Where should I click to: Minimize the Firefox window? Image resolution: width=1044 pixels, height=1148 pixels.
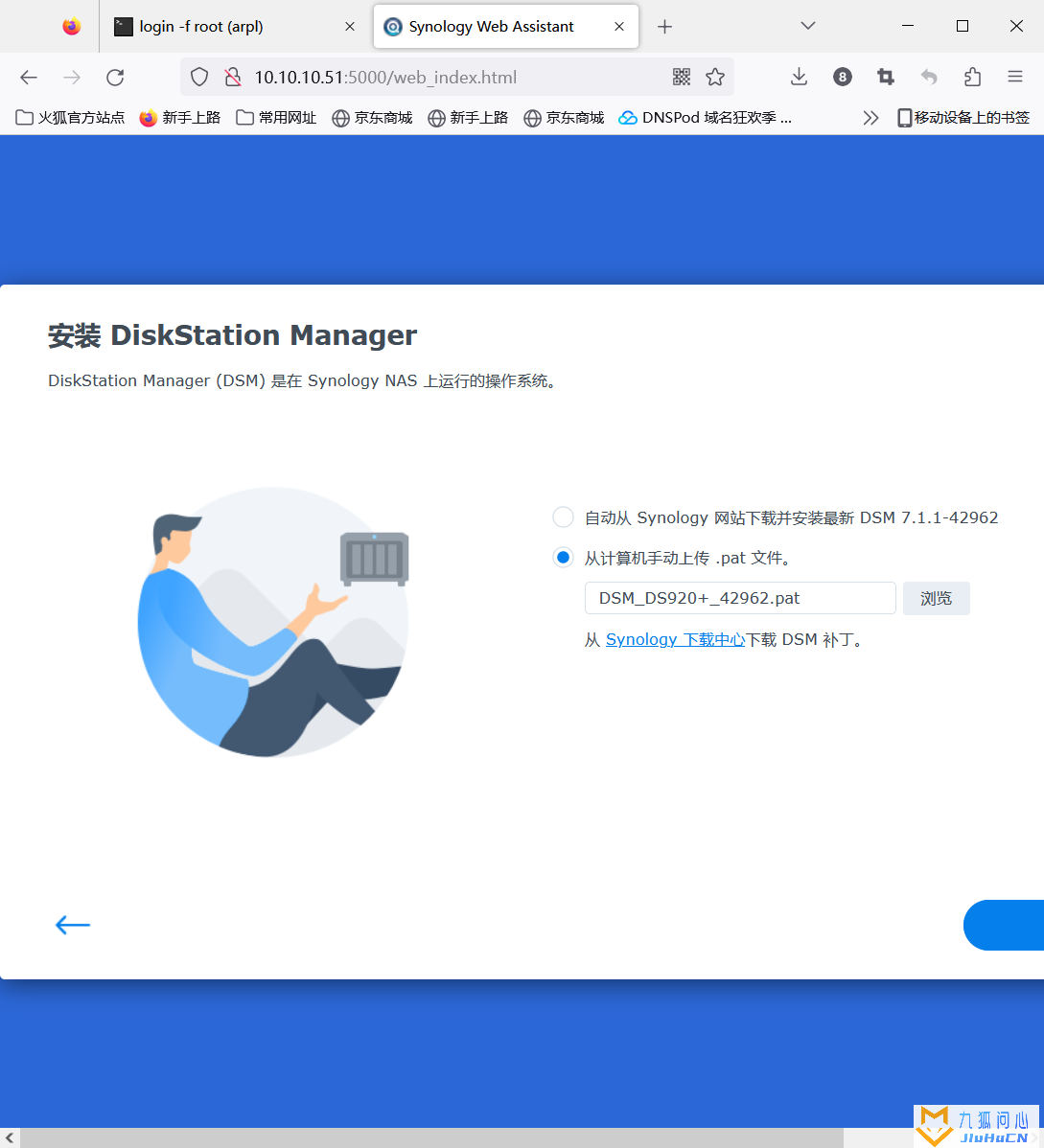908,27
